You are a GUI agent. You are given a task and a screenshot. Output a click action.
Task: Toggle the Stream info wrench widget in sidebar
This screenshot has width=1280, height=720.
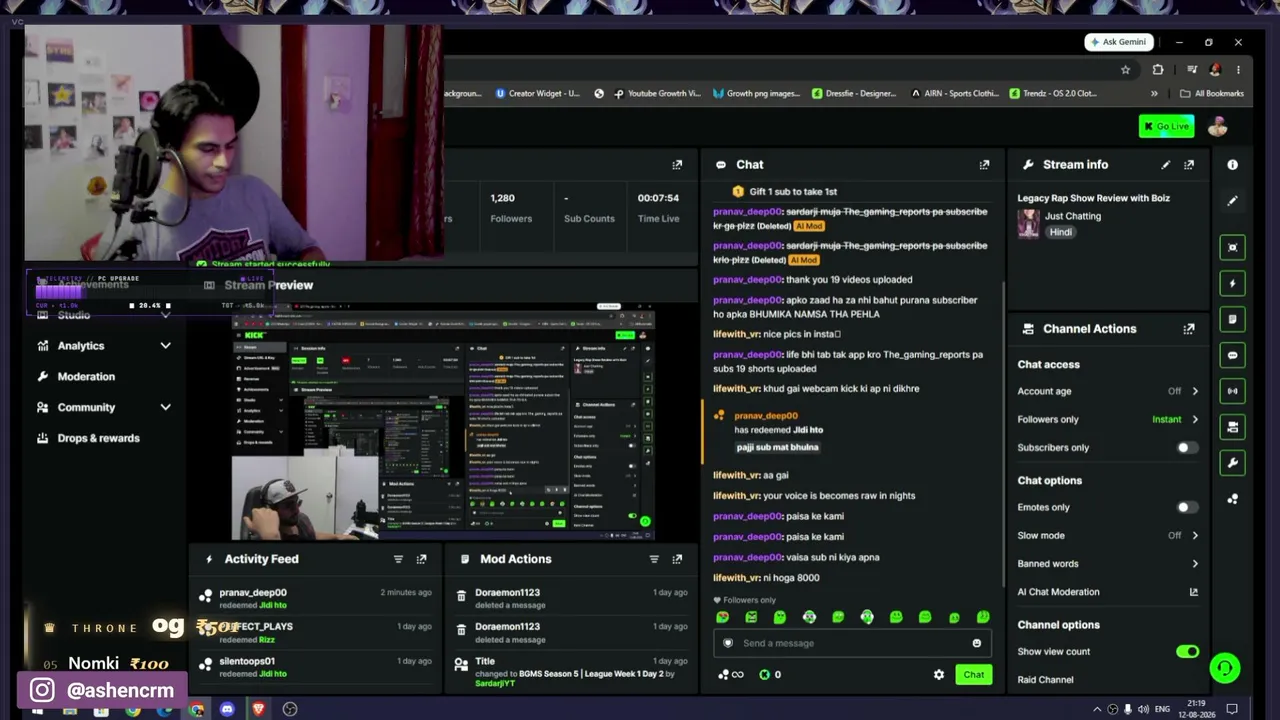click(x=1232, y=463)
